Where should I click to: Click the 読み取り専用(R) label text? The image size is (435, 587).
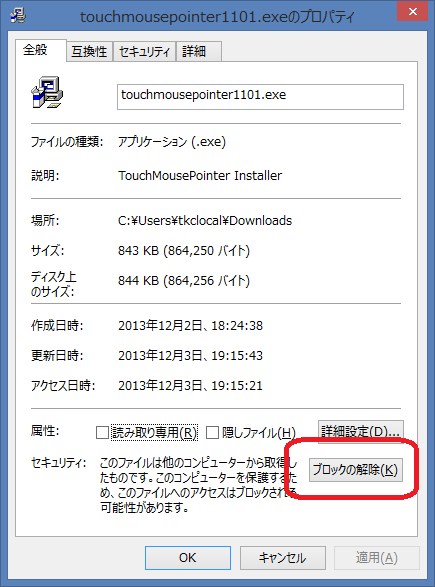pyautogui.click(x=154, y=433)
